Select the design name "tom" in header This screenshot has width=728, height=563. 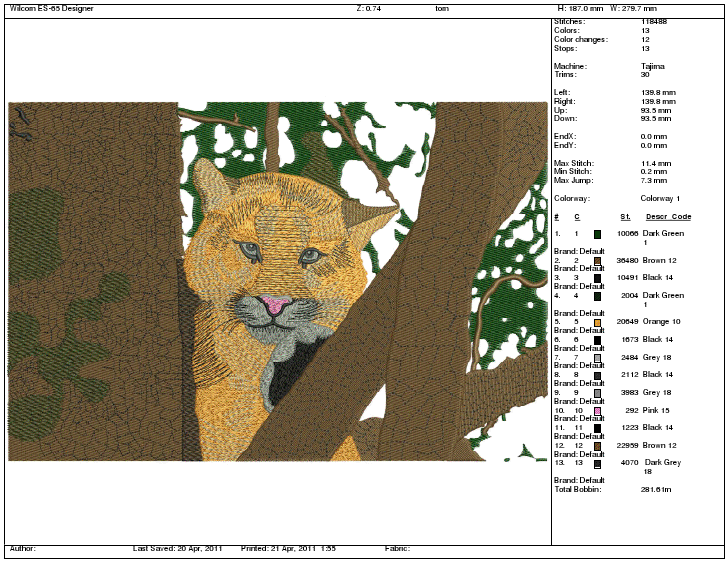coord(442,8)
